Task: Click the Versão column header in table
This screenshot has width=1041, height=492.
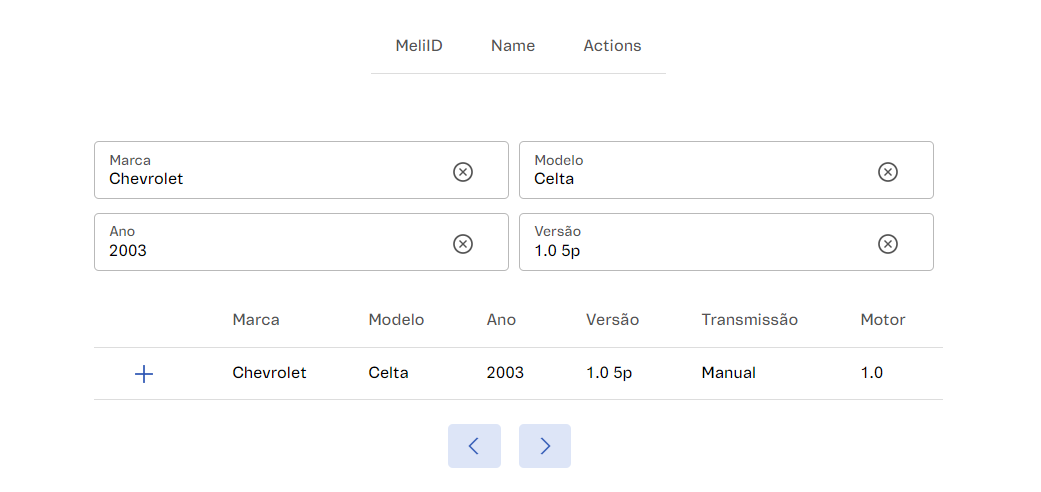Action: [612, 320]
